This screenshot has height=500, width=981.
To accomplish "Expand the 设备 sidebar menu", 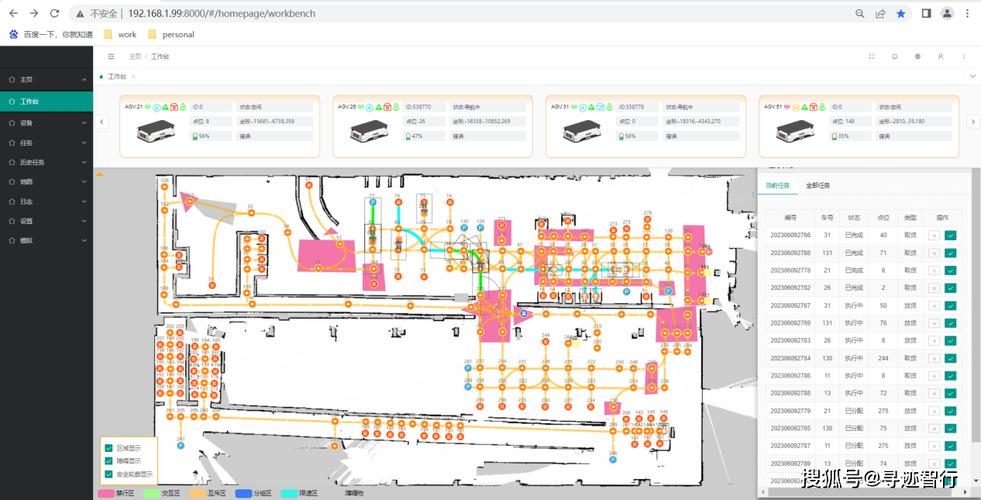I will pos(46,123).
